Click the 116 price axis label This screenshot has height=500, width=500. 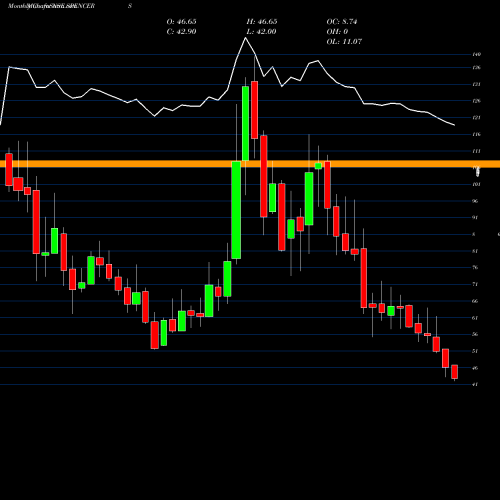tap(476, 134)
